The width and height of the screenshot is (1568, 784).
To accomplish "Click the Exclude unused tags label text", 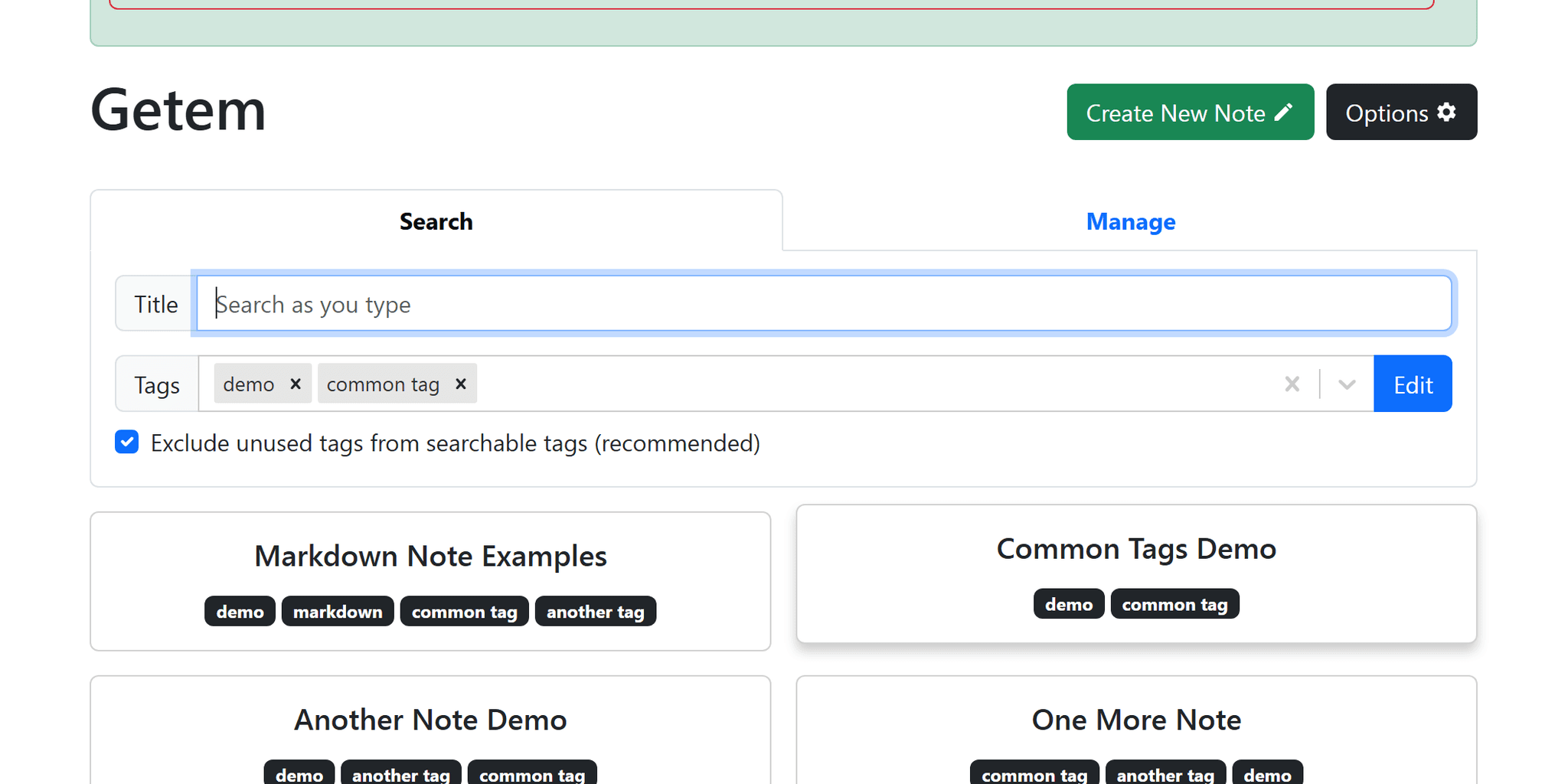I will [455, 443].
